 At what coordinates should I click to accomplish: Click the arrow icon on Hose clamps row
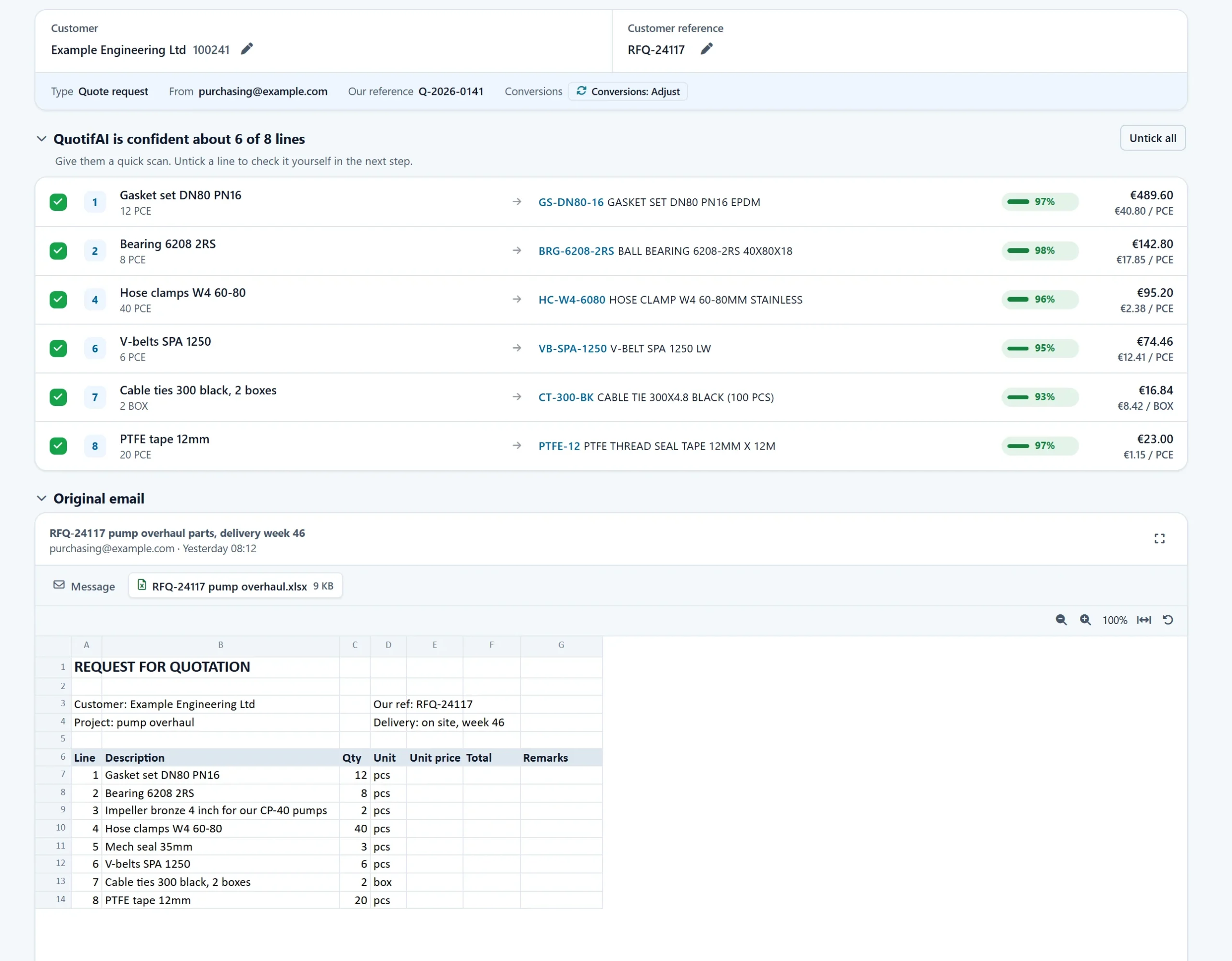517,299
